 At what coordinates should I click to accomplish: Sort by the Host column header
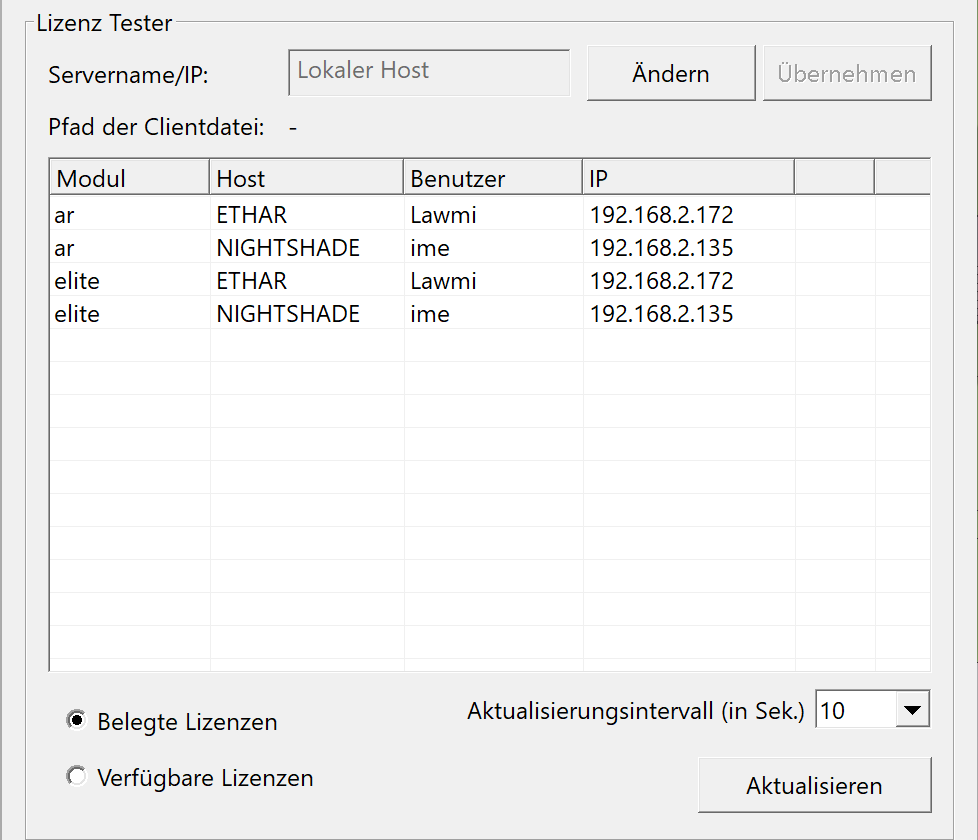point(306,178)
